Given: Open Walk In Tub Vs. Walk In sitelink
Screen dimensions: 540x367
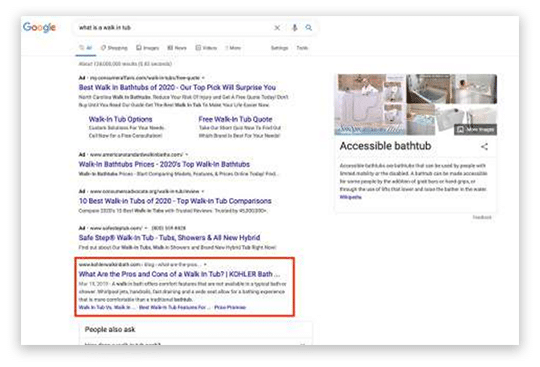Looking at the screenshot, I should point(106,307).
